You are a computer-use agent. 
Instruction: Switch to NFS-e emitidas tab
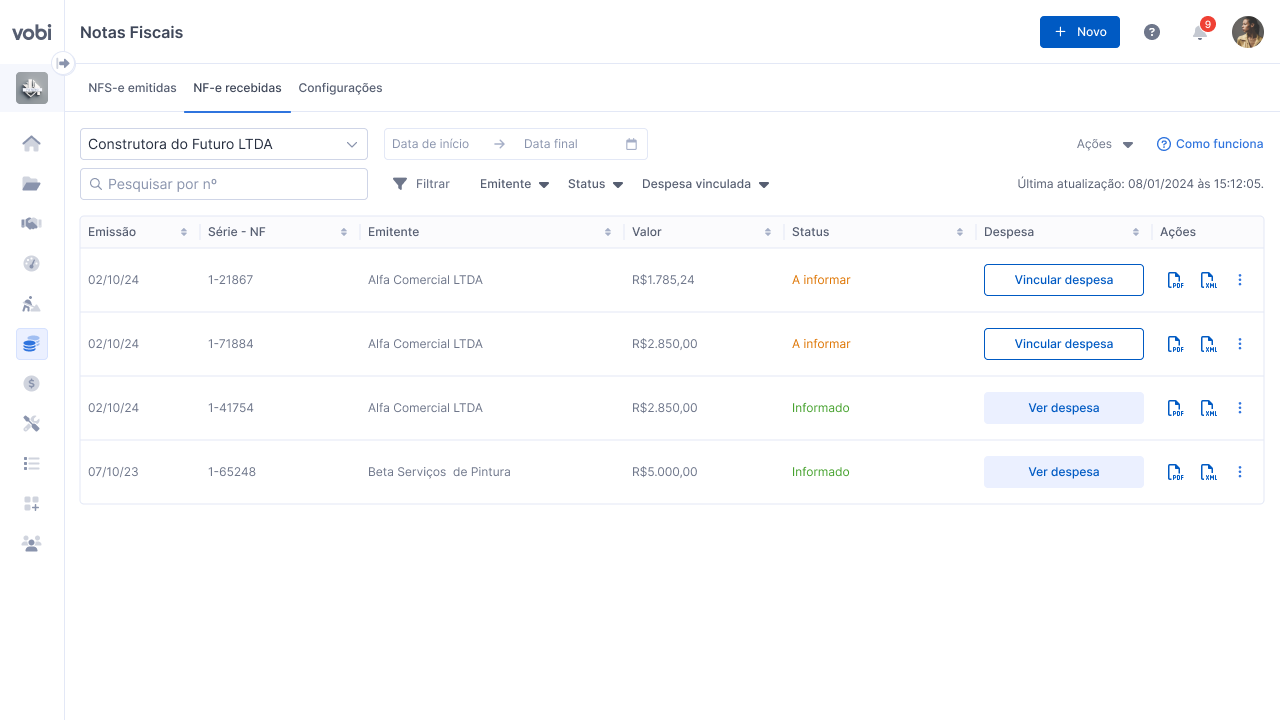132,88
